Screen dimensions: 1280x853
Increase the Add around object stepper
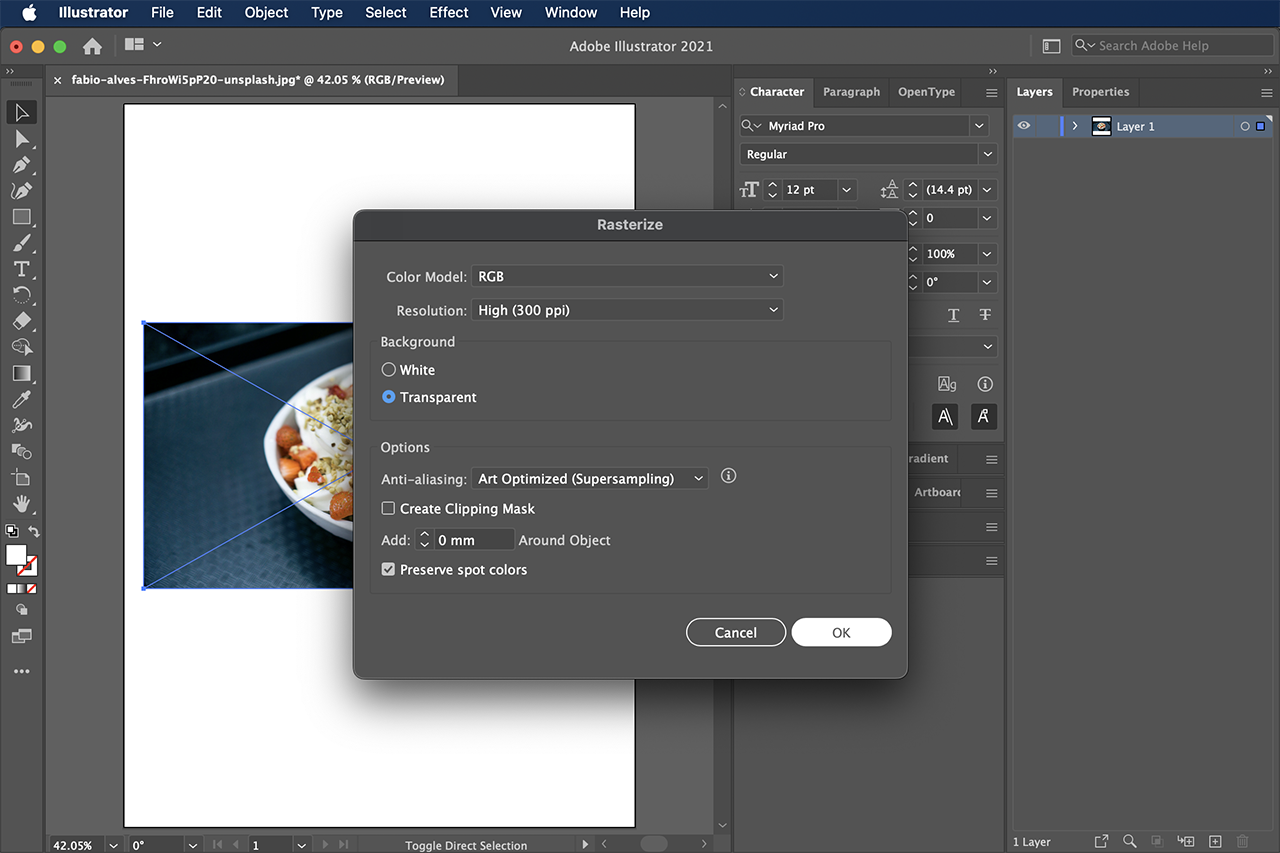coord(424,535)
